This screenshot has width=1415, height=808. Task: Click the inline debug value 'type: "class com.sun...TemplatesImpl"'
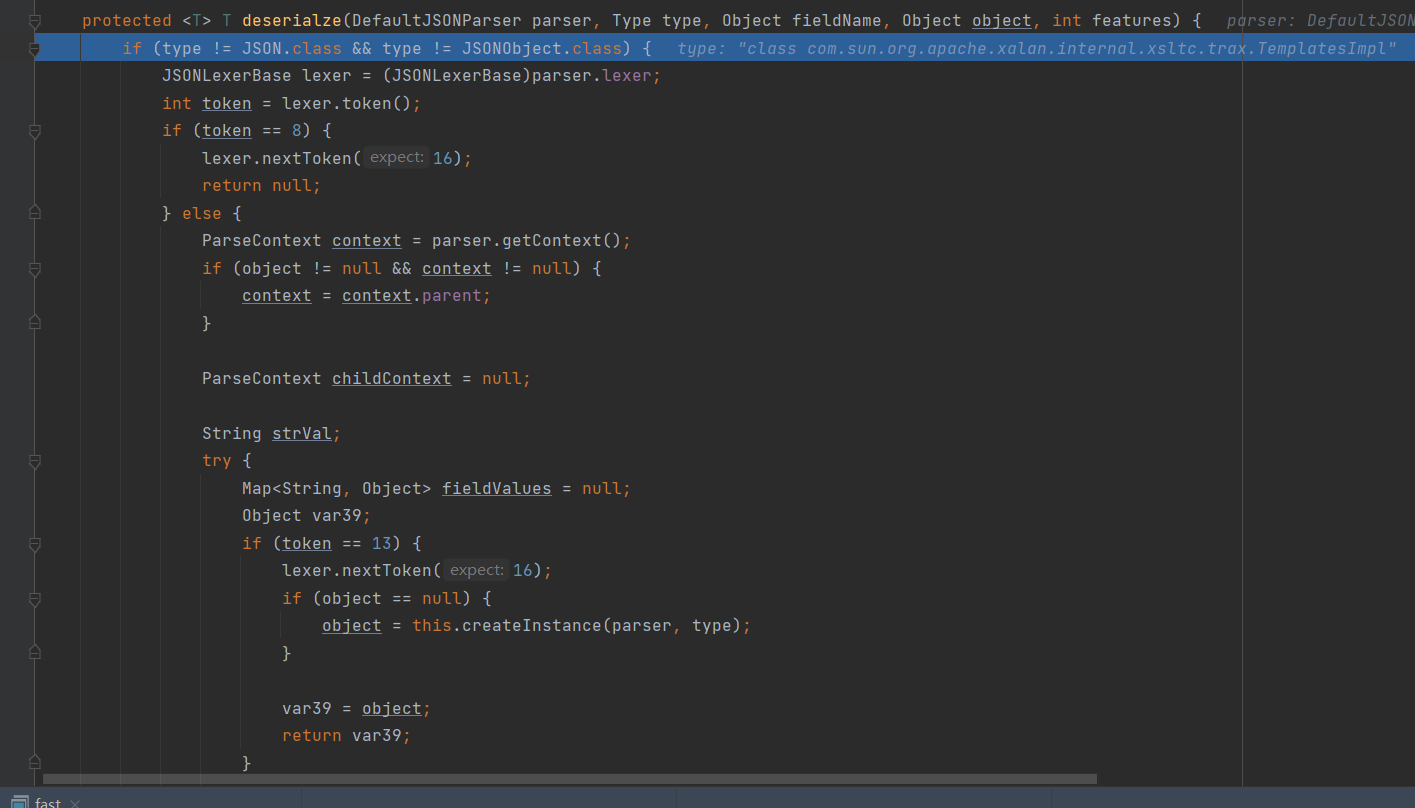(x=1037, y=48)
